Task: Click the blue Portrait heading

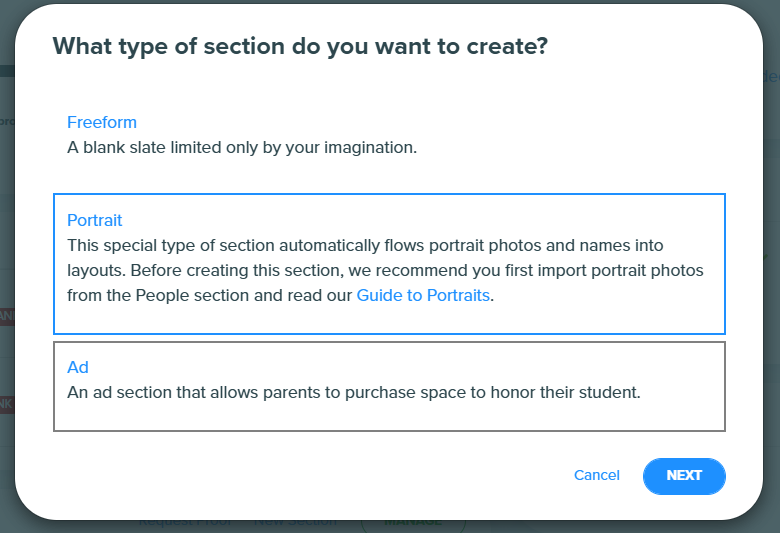Action: tap(95, 220)
